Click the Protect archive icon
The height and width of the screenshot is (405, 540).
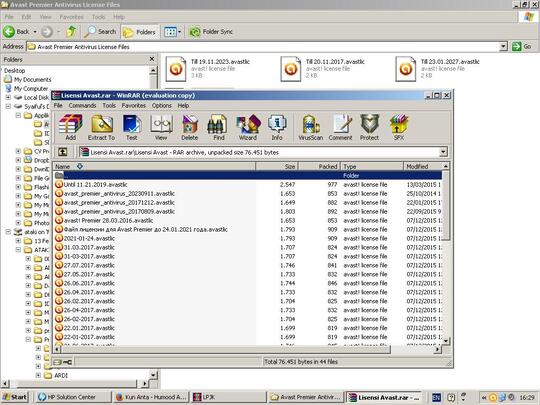pos(369,127)
